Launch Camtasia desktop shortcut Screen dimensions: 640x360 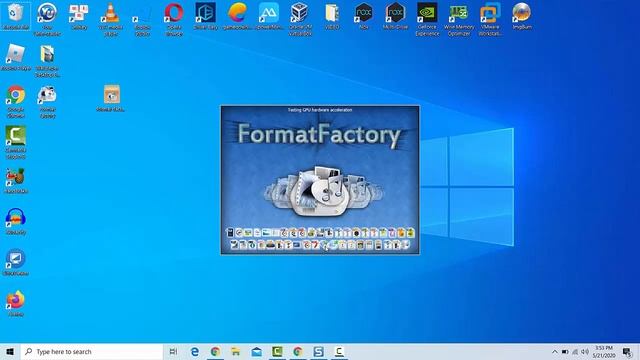pos(16,142)
